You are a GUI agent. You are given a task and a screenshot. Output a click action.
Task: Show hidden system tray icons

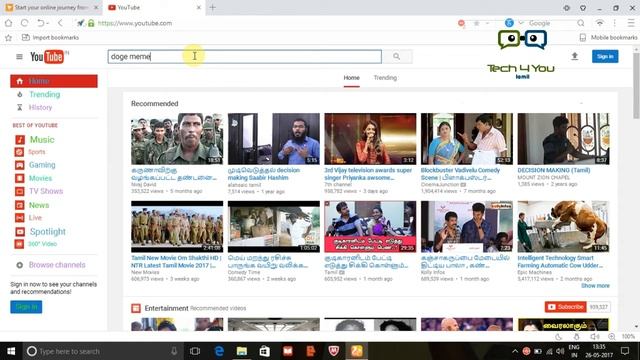click(x=515, y=351)
